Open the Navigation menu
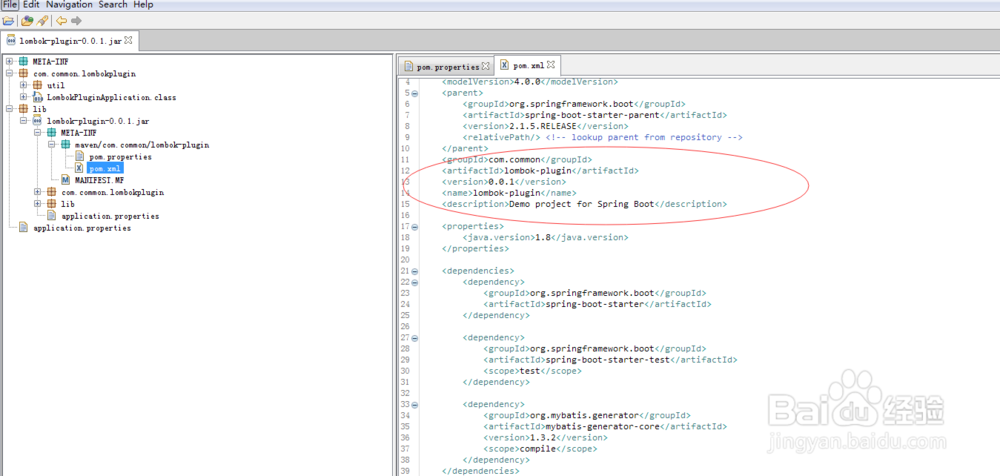 [69, 4]
